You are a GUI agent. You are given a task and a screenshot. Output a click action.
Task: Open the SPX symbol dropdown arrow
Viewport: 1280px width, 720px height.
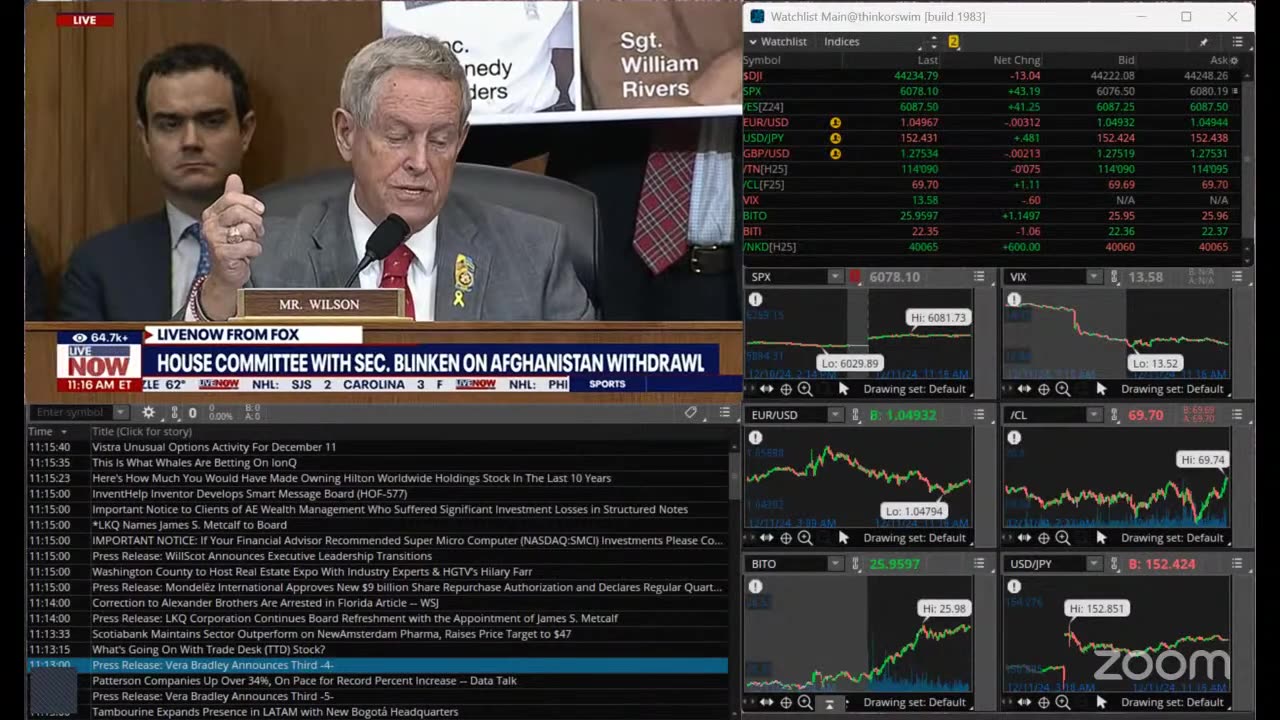pyautogui.click(x=835, y=277)
